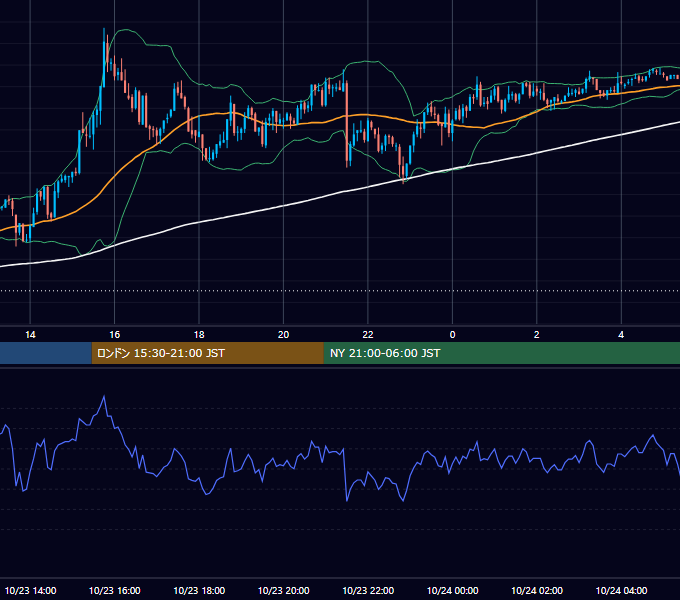680x600 pixels.
Task: Click the '10/23 22:00' indicator axis label
Action: click(368, 590)
